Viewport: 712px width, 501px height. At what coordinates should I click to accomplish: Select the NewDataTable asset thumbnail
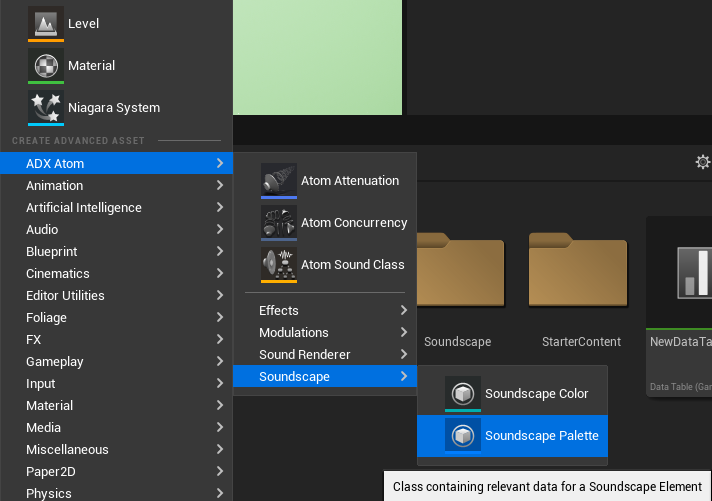pyautogui.click(x=679, y=272)
